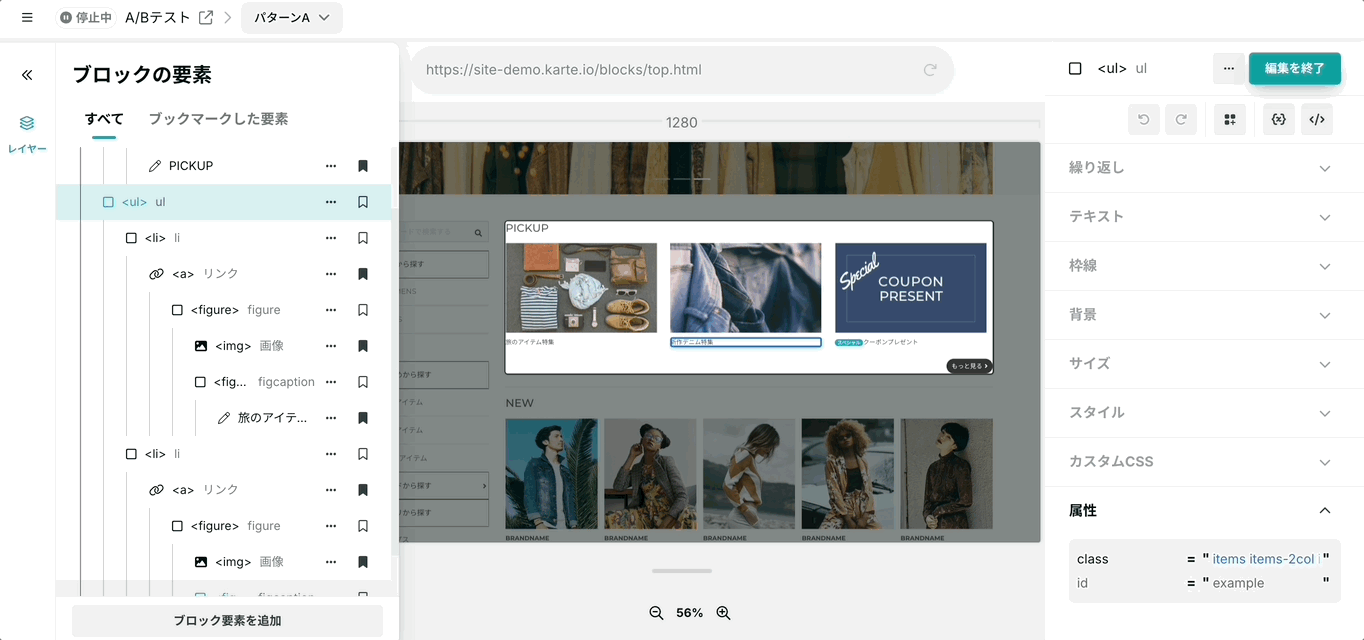
Task: Select the PICKUP tree row
Action: click(223, 166)
